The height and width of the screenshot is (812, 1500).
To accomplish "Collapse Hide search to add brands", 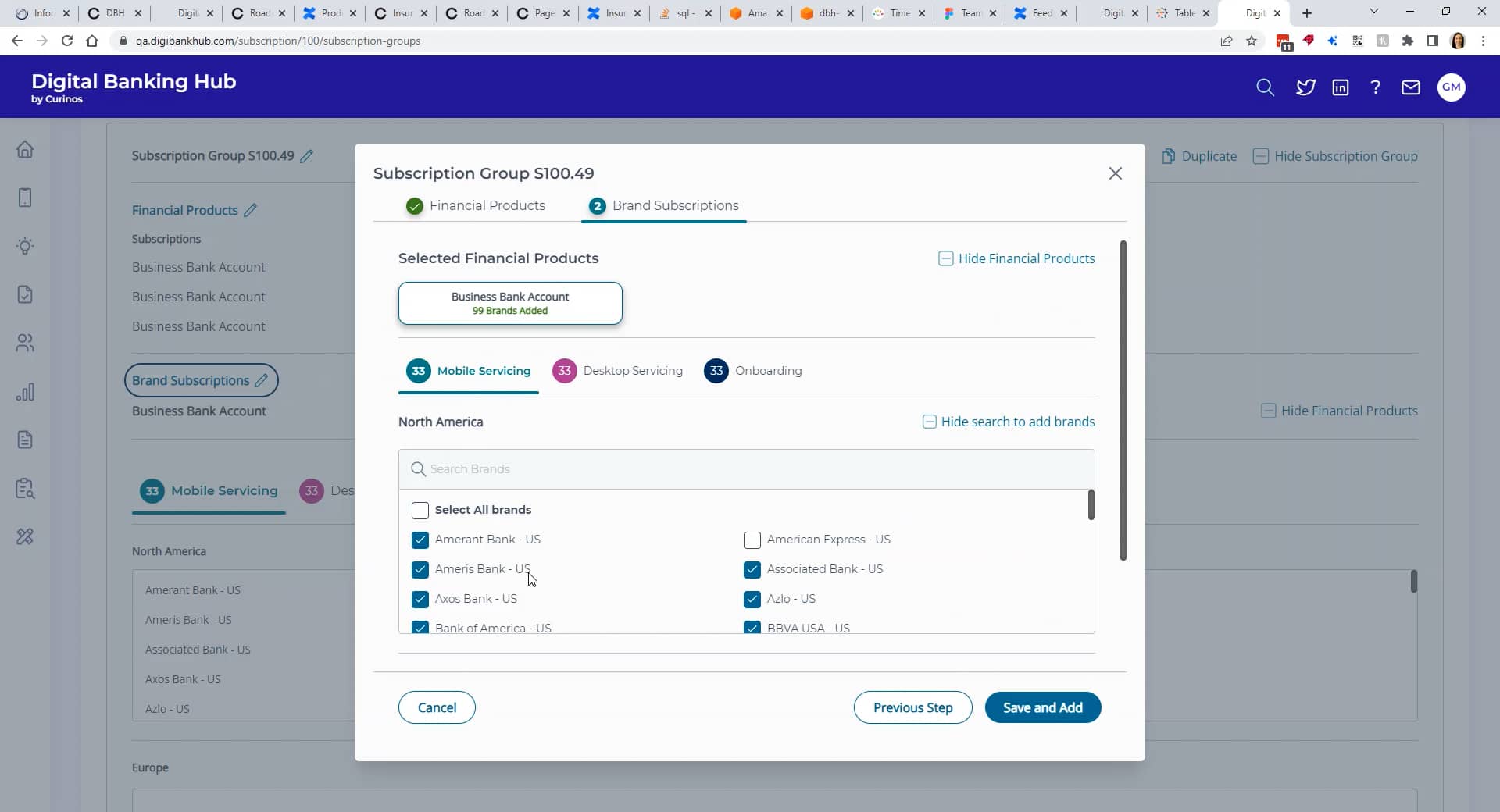I will point(1008,422).
